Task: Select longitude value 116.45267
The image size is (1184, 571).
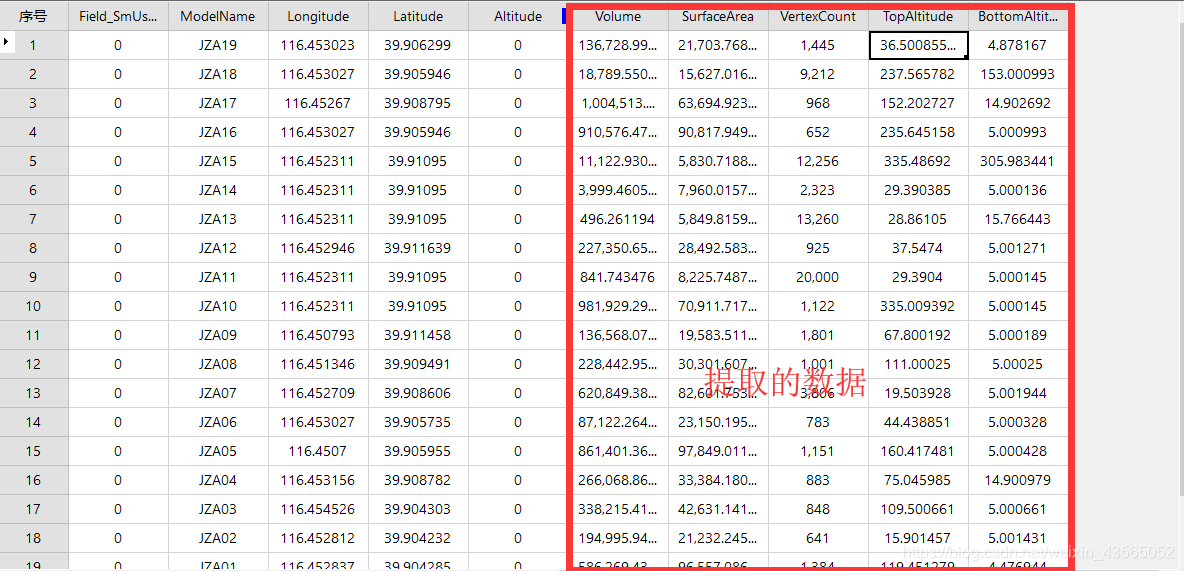Action: [318, 103]
